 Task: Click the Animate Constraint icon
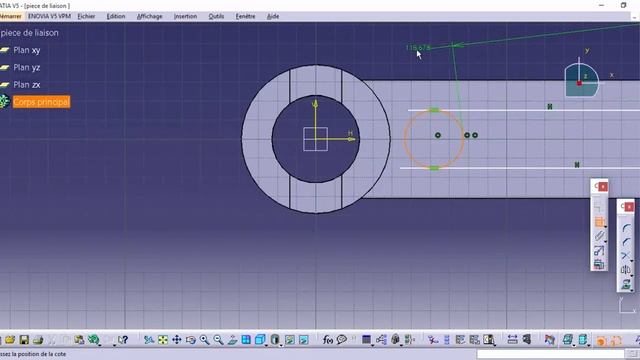[599, 250]
